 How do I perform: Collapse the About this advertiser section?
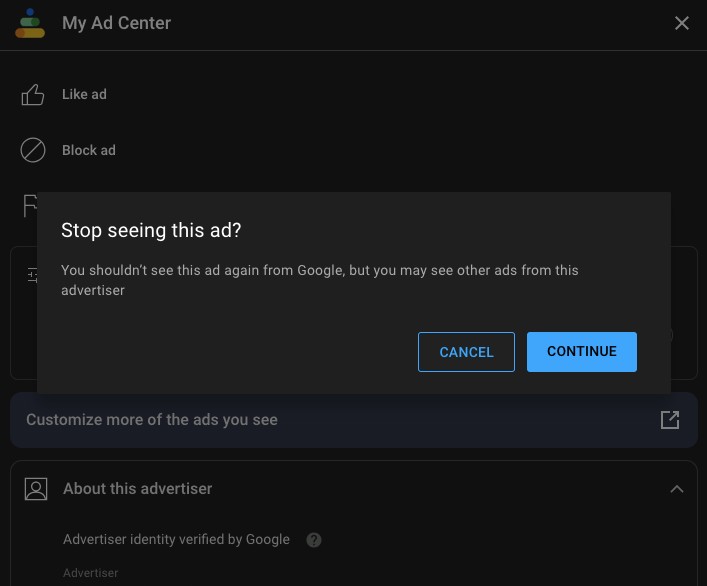pos(677,489)
